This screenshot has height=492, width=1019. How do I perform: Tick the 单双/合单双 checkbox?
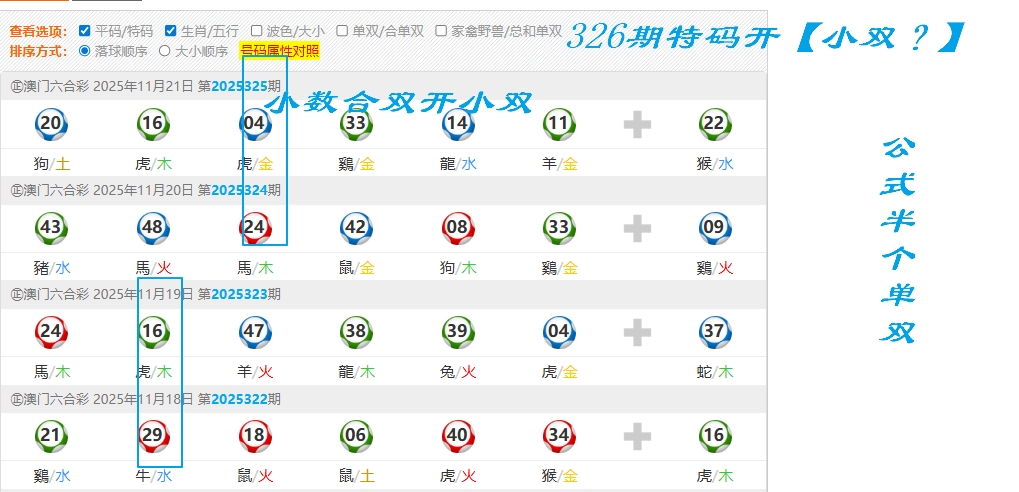point(343,31)
